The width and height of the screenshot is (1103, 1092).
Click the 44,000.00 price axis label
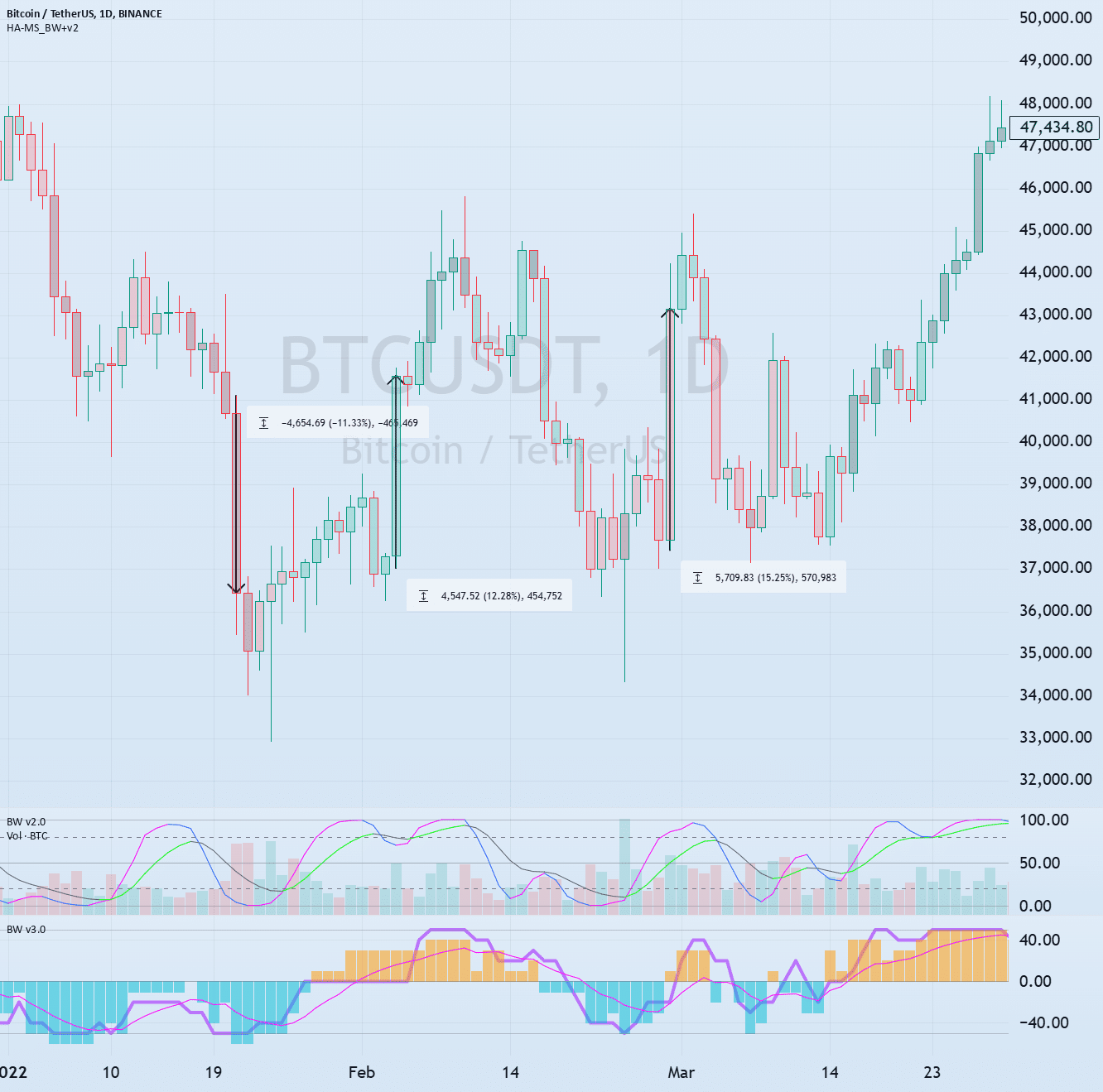pos(1056,272)
